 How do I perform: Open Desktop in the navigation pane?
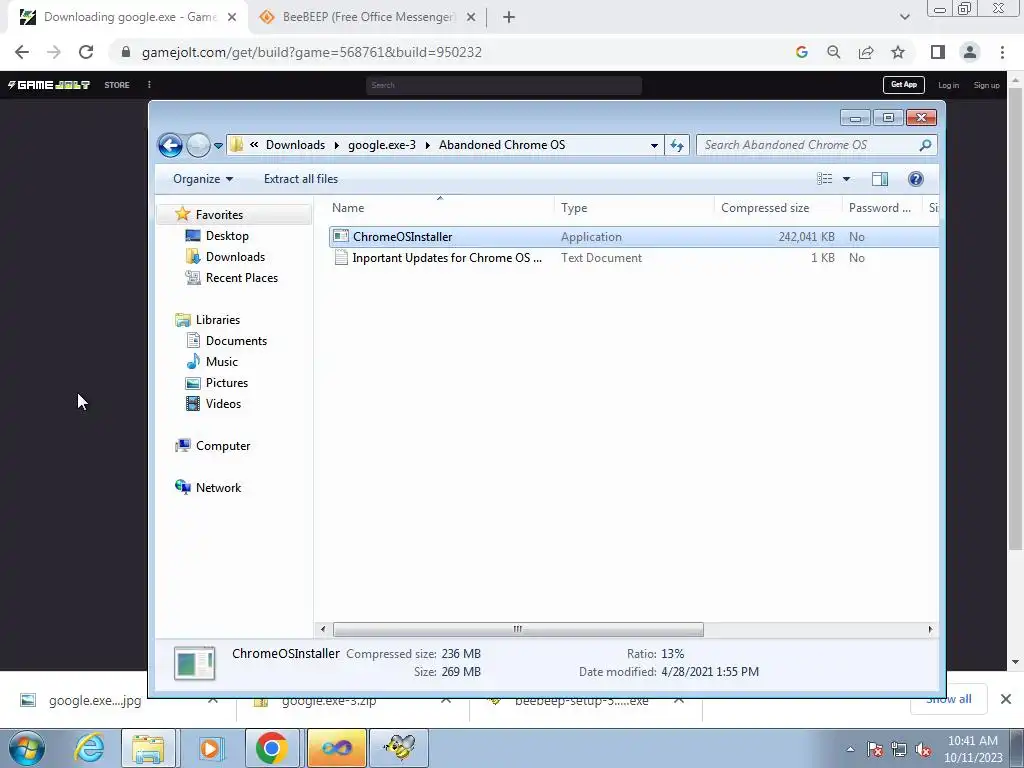click(x=227, y=236)
